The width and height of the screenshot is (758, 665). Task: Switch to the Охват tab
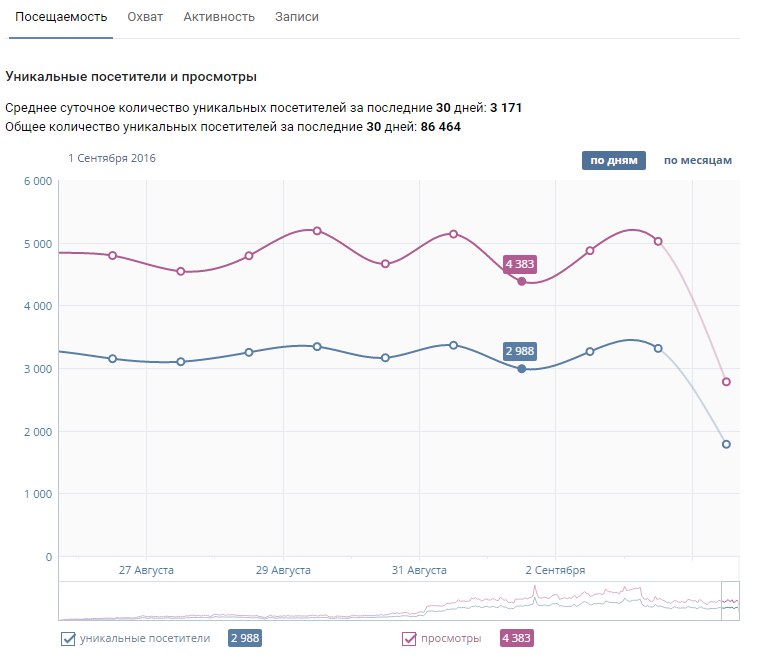145,18
